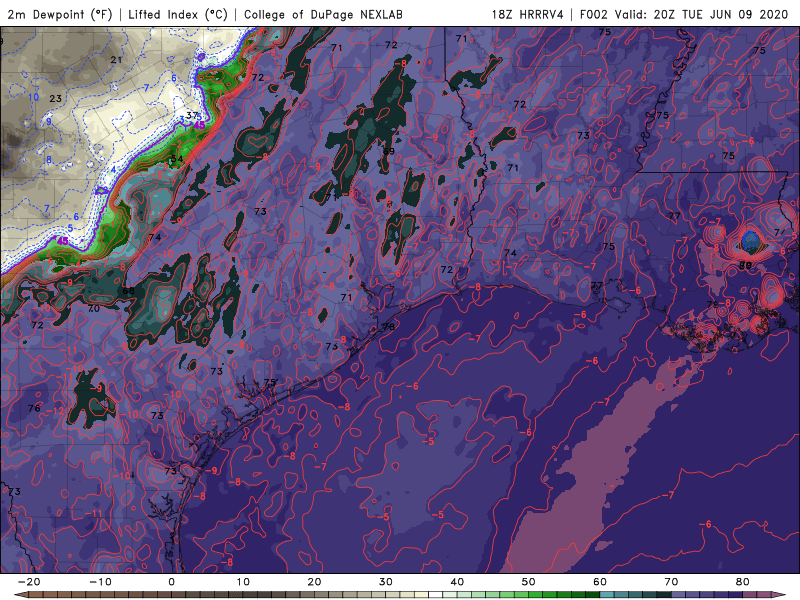
Task: Click the "Lifted Index (°C)" header label
Action: pyautogui.click(x=178, y=15)
